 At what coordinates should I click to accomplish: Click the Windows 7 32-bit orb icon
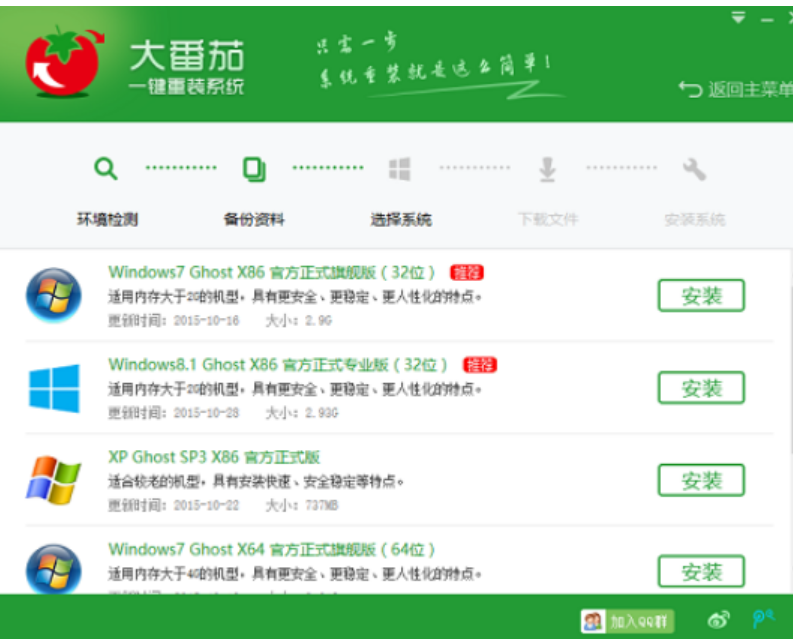pyautogui.click(x=54, y=295)
